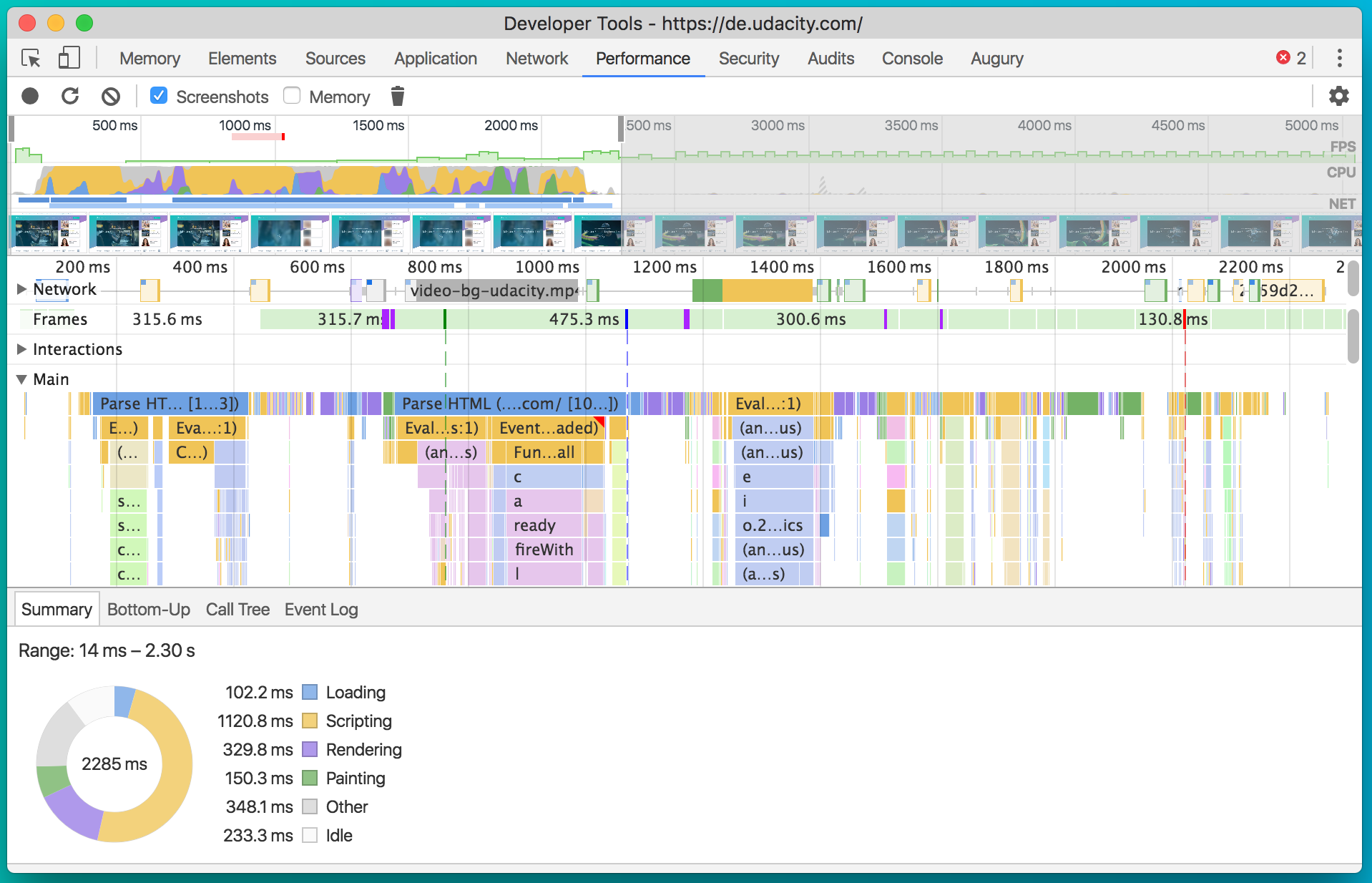1372x883 pixels.
Task: Uncheck the Screenshots checkbox
Action: click(x=159, y=96)
